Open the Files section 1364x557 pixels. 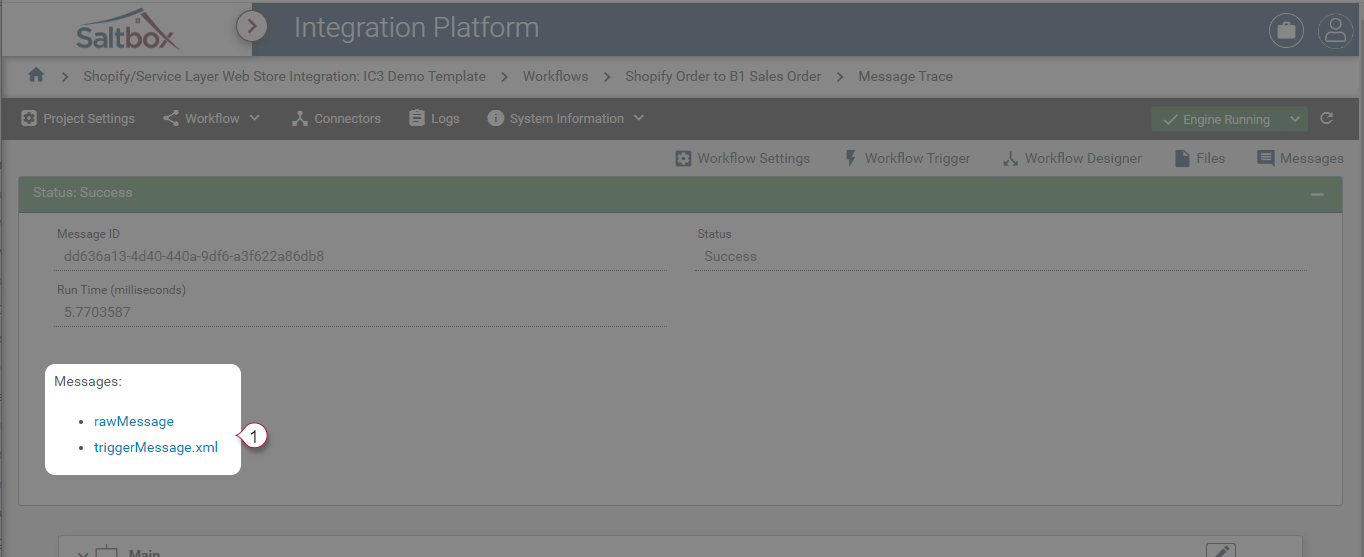pyautogui.click(x=1199, y=158)
